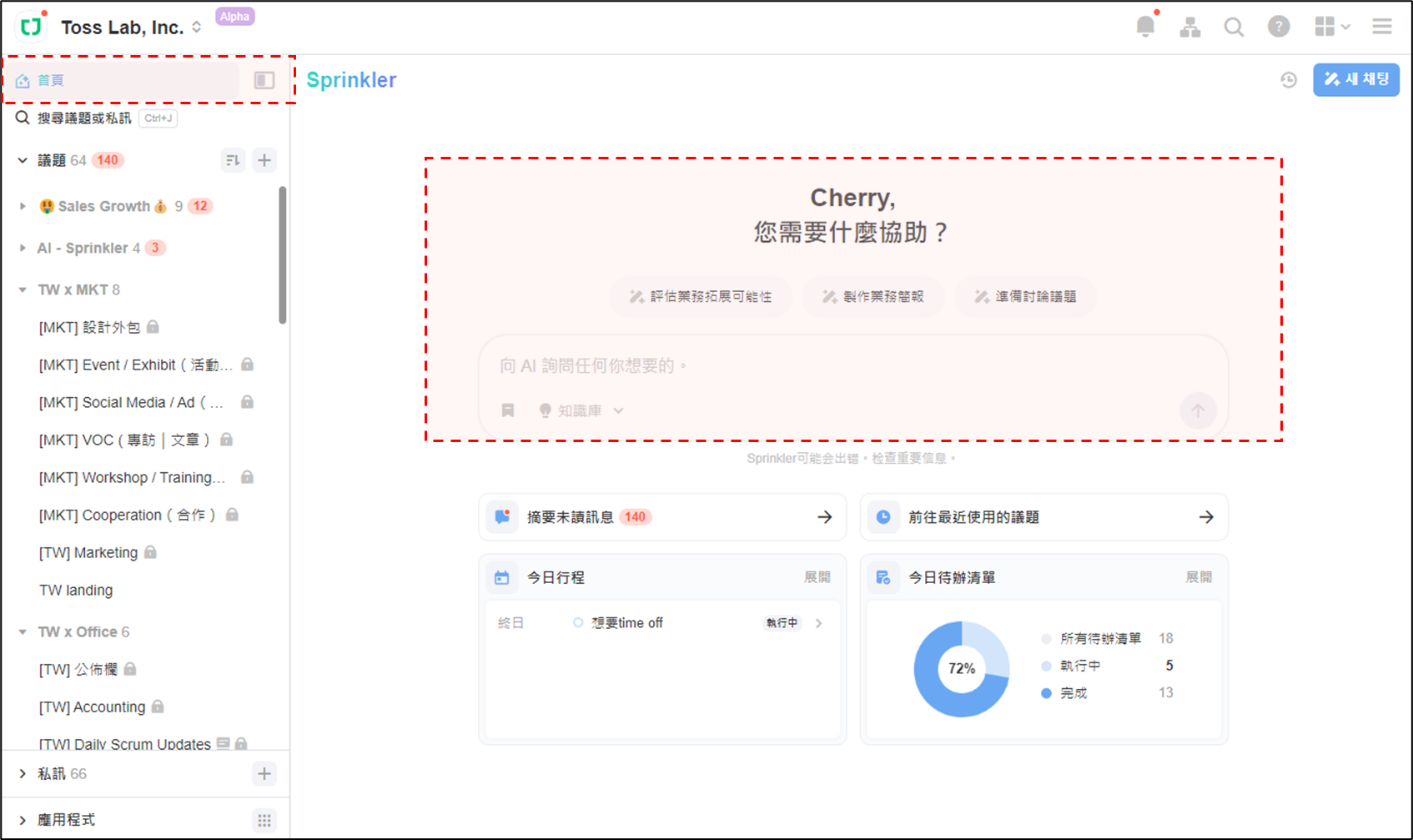This screenshot has height=840, width=1413.
Task: Open the 想要time off schedule item
Action: click(x=663, y=623)
